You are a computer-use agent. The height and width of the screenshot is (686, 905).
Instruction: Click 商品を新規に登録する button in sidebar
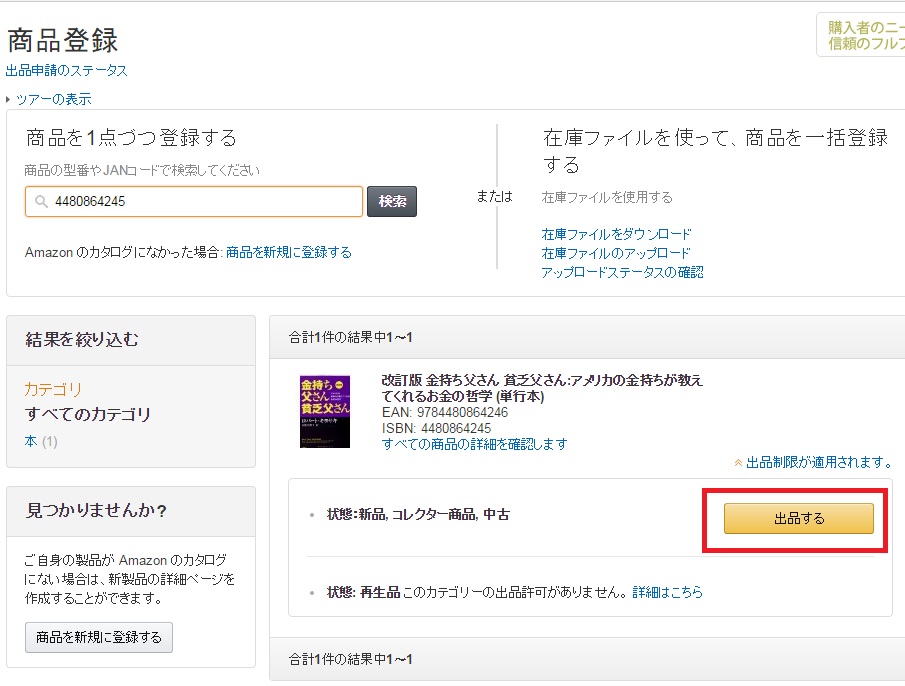pos(99,638)
